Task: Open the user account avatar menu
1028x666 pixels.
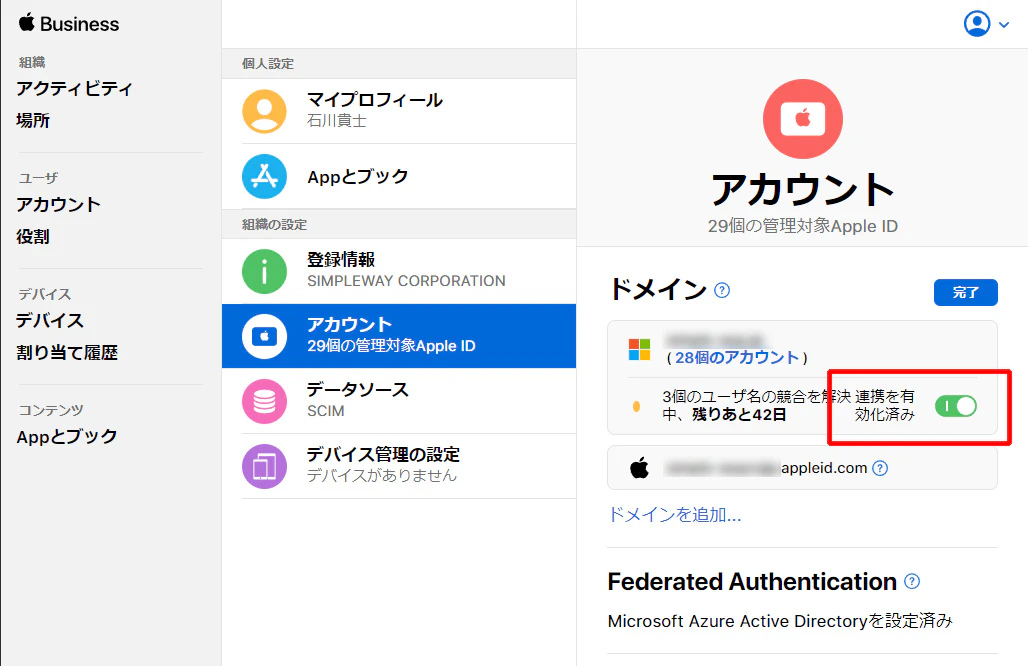Action: click(976, 24)
